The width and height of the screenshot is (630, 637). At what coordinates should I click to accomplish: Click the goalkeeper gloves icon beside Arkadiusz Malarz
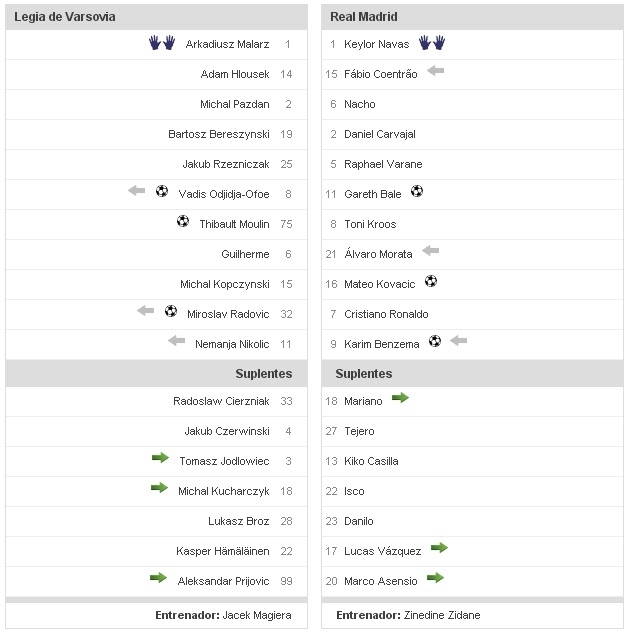pyautogui.click(x=161, y=43)
